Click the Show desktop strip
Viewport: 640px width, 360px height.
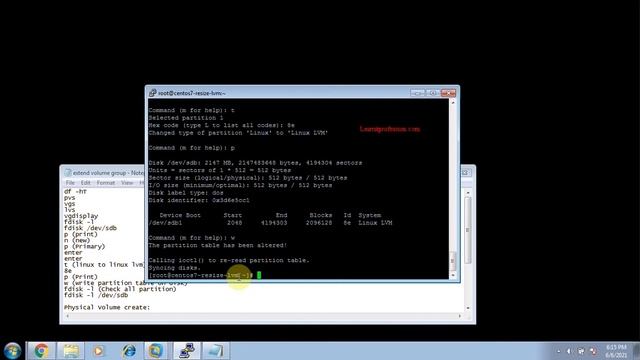tap(636, 351)
